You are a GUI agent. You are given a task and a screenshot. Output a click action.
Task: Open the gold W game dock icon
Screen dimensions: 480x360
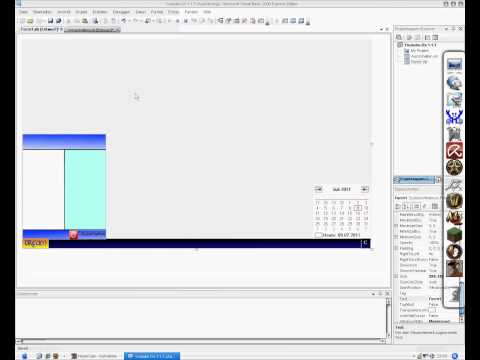[454, 201]
